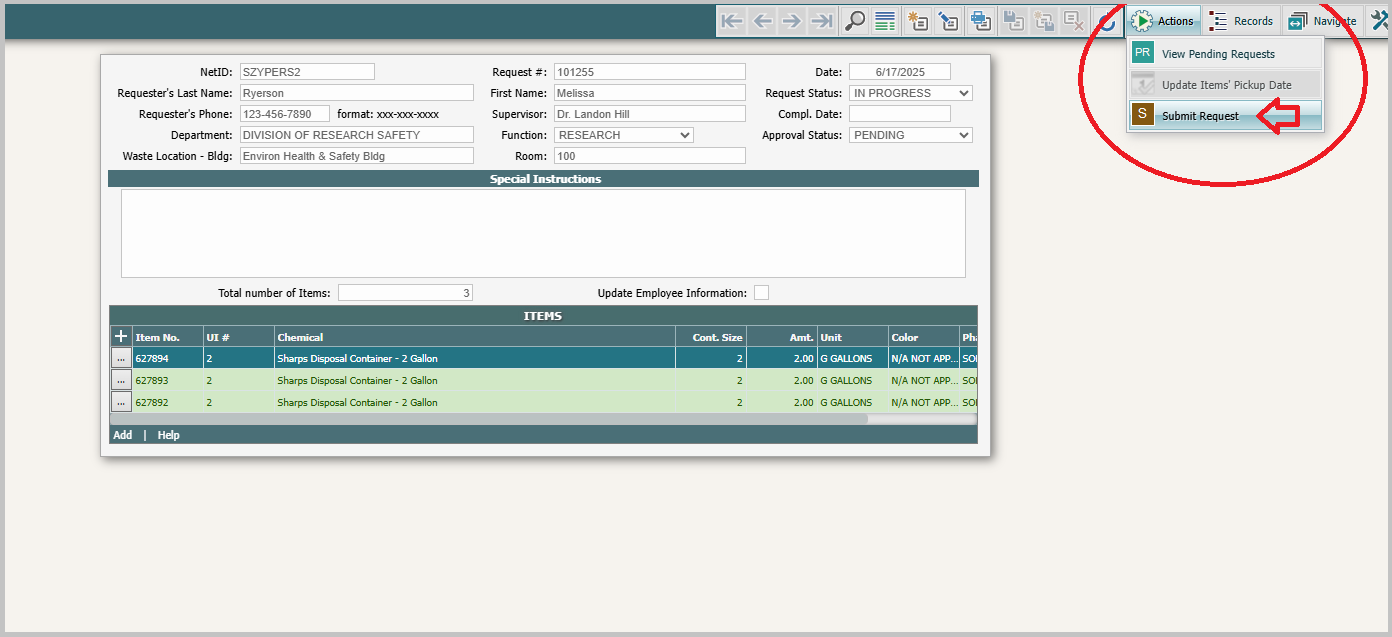Screen dimensions: 1392x637
Task: Open the Navigate menu
Action: (1322, 21)
